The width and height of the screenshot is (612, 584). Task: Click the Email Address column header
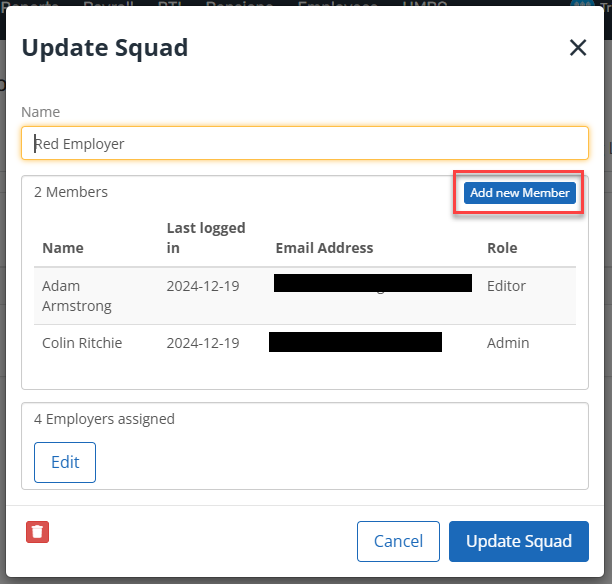pyautogui.click(x=324, y=248)
